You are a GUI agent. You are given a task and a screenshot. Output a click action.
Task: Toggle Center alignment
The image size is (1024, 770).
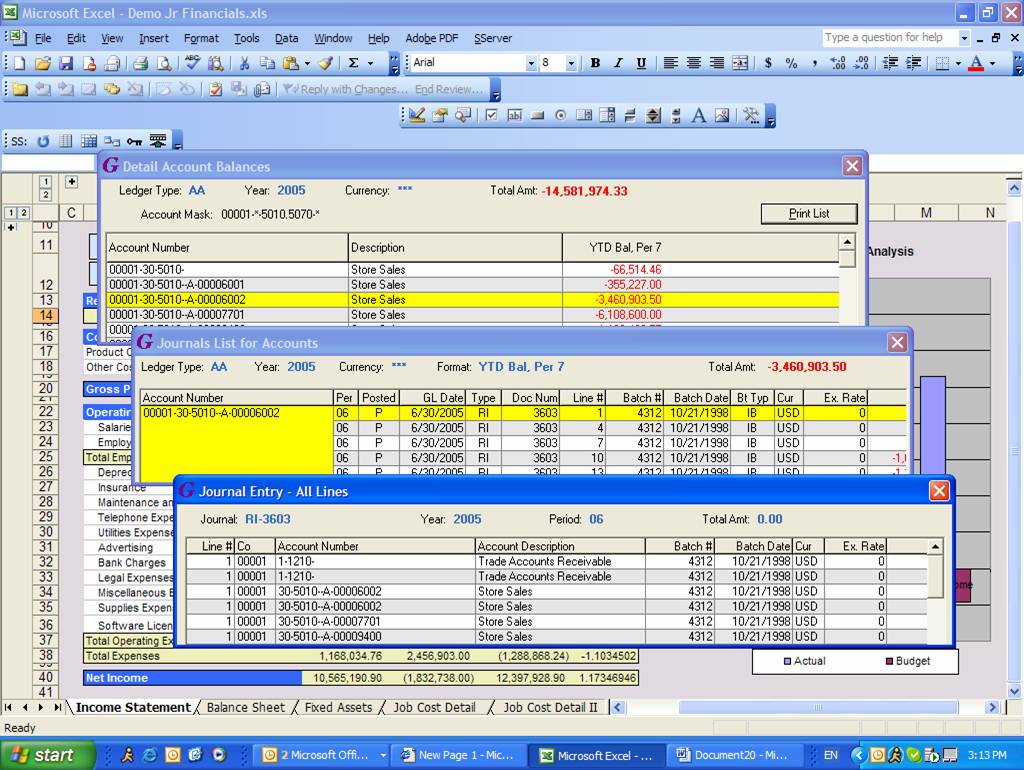tap(694, 63)
